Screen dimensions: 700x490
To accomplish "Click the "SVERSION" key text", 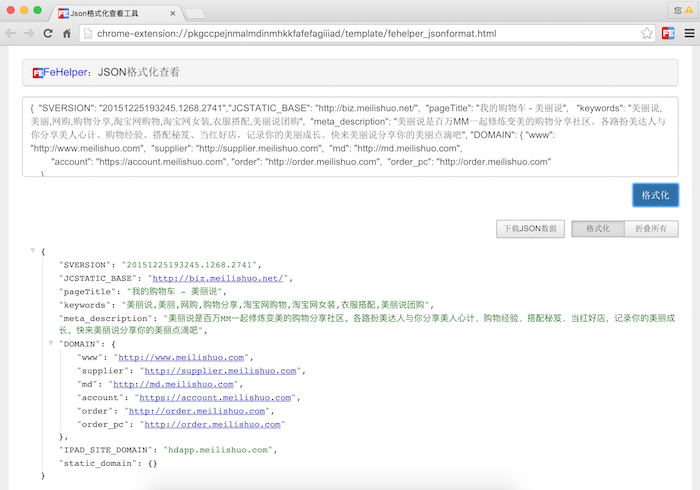I will pos(84,265).
